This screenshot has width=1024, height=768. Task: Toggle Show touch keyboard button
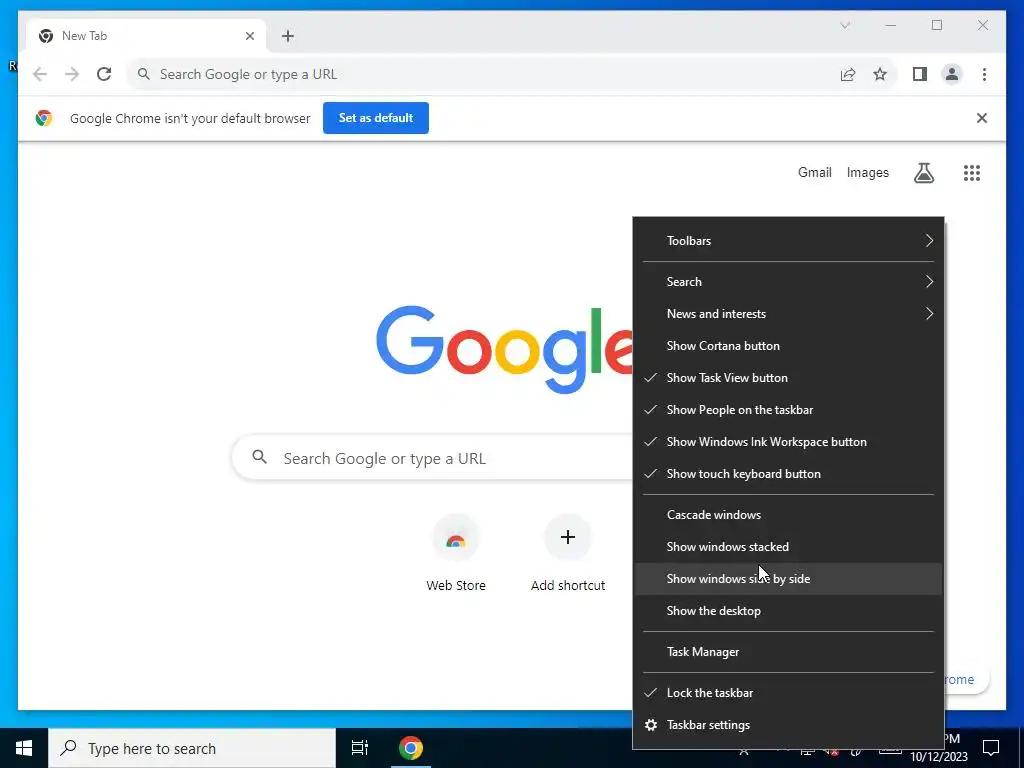(788, 474)
